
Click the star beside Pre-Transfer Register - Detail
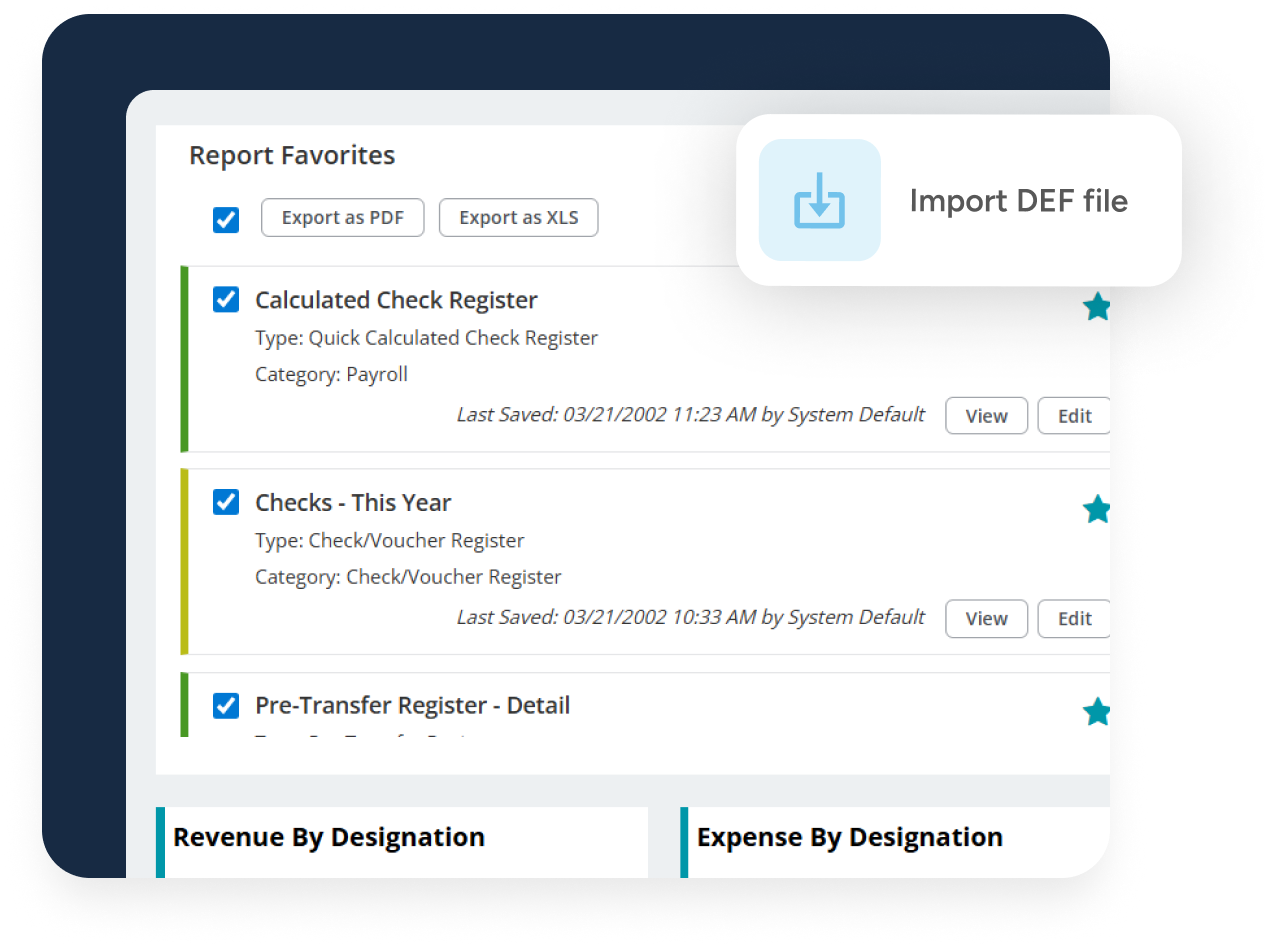pos(1097,712)
